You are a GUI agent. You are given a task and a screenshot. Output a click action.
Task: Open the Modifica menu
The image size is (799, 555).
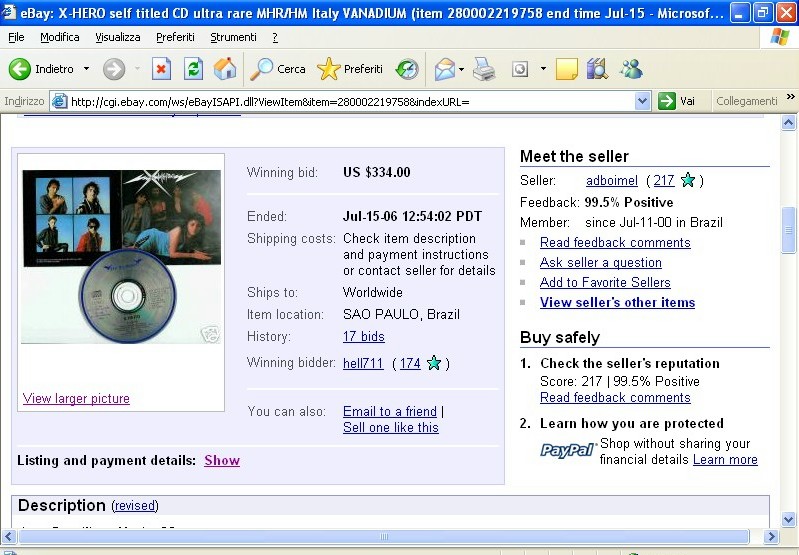tap(60, 37)
